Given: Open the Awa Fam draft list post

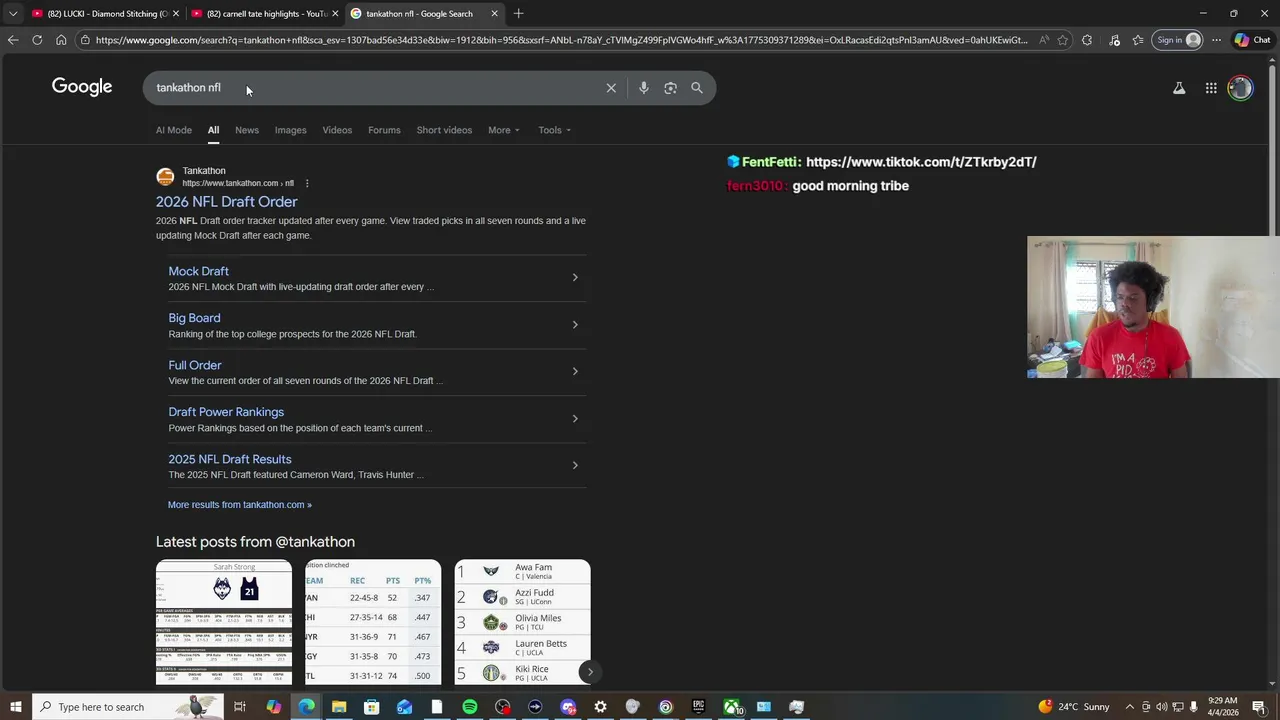Looking at the screenshot, I should pyautogui.click(x=522, y=622).
